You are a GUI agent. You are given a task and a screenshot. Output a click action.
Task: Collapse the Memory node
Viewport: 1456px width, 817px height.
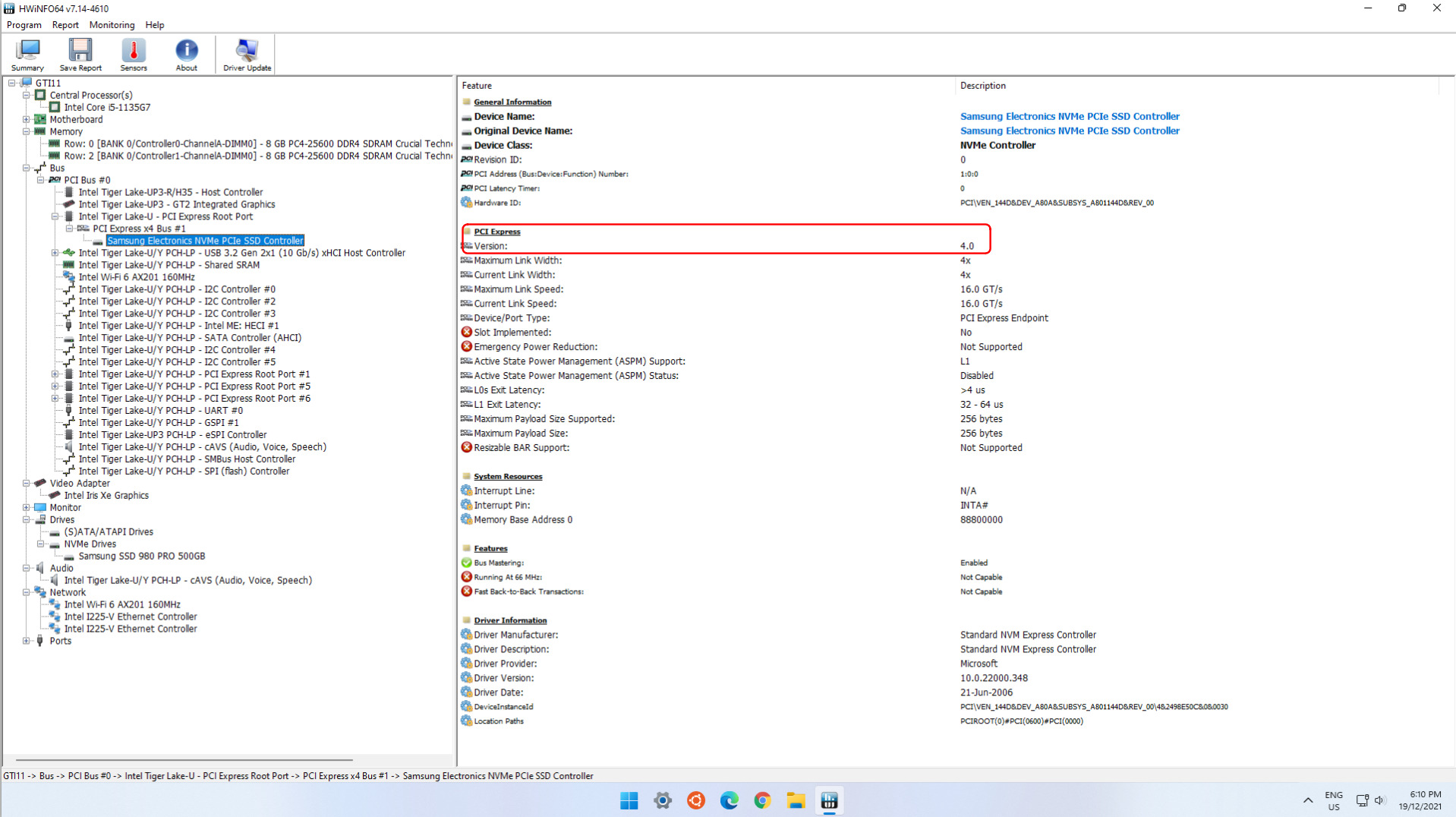click(x=27, y=131)
